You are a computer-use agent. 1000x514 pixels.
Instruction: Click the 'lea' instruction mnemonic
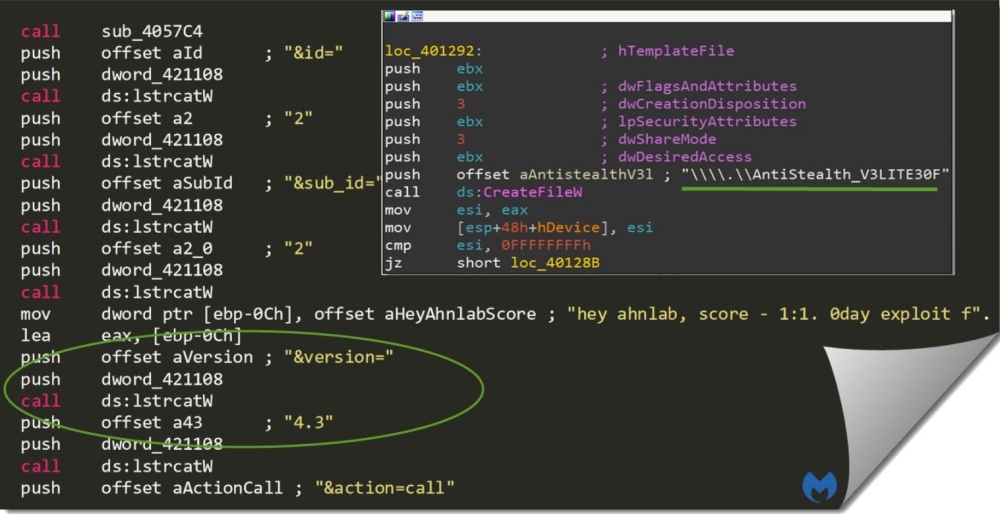(35, 335)
